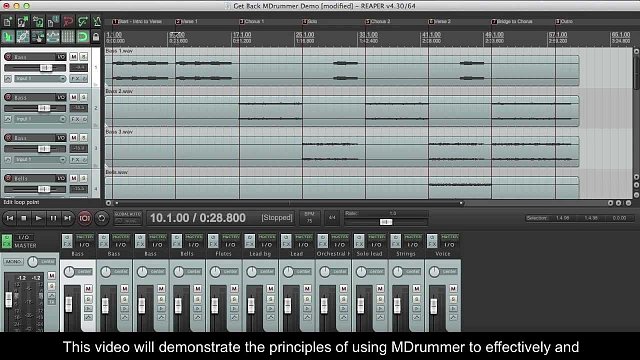Open the Input 1 dropdown on track 3
The height and width of the screenshot is (360, 640).
pyautogui.click(x=40, y=160)
